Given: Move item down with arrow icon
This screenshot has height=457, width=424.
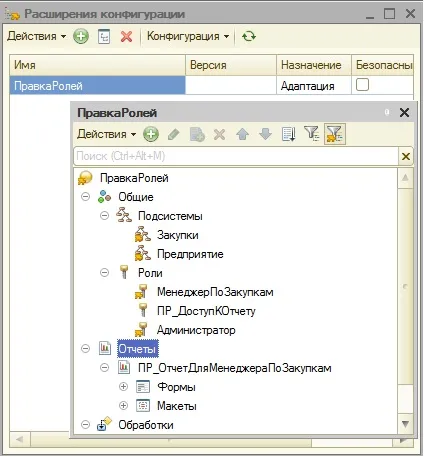Looking at the screenshot, I should [x=265, y=134].
